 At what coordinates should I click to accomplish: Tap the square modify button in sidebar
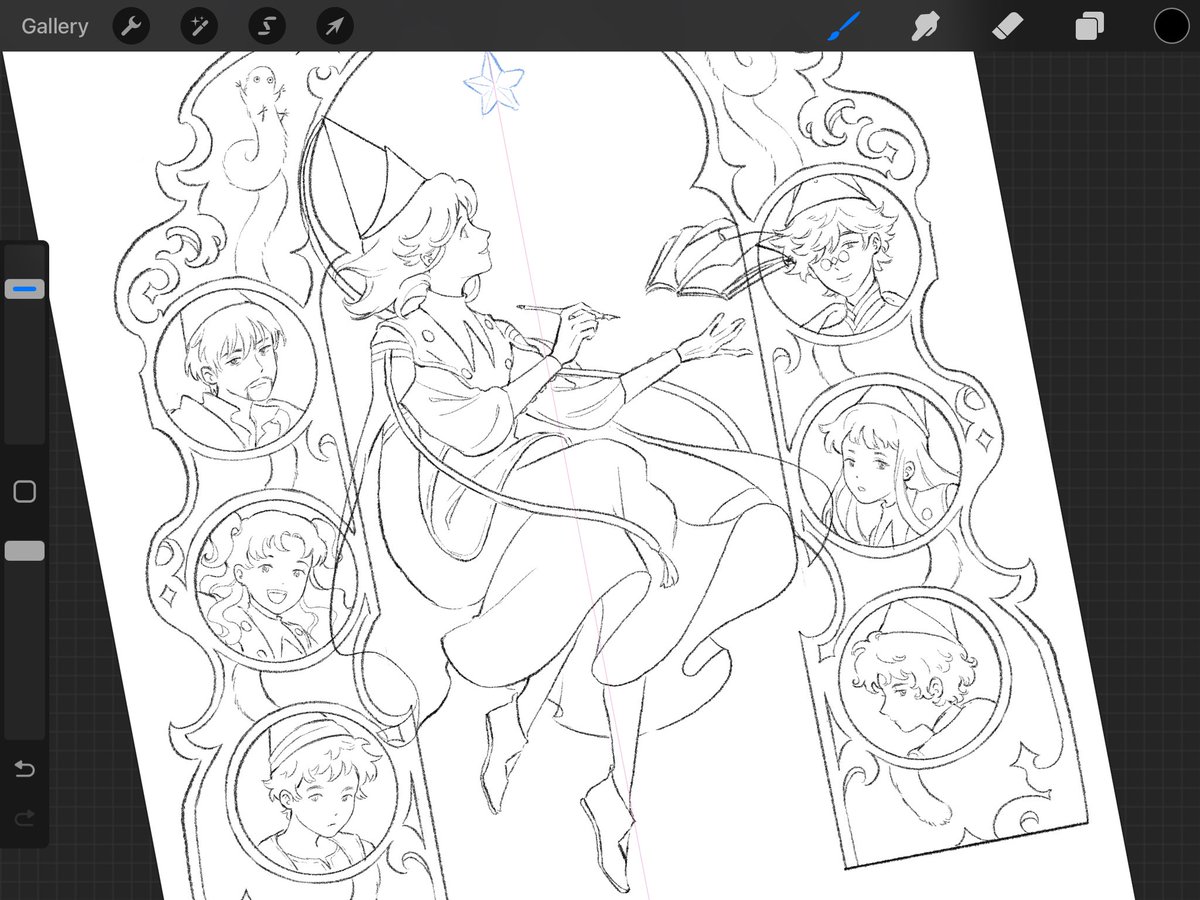click(x=24, y=491)
